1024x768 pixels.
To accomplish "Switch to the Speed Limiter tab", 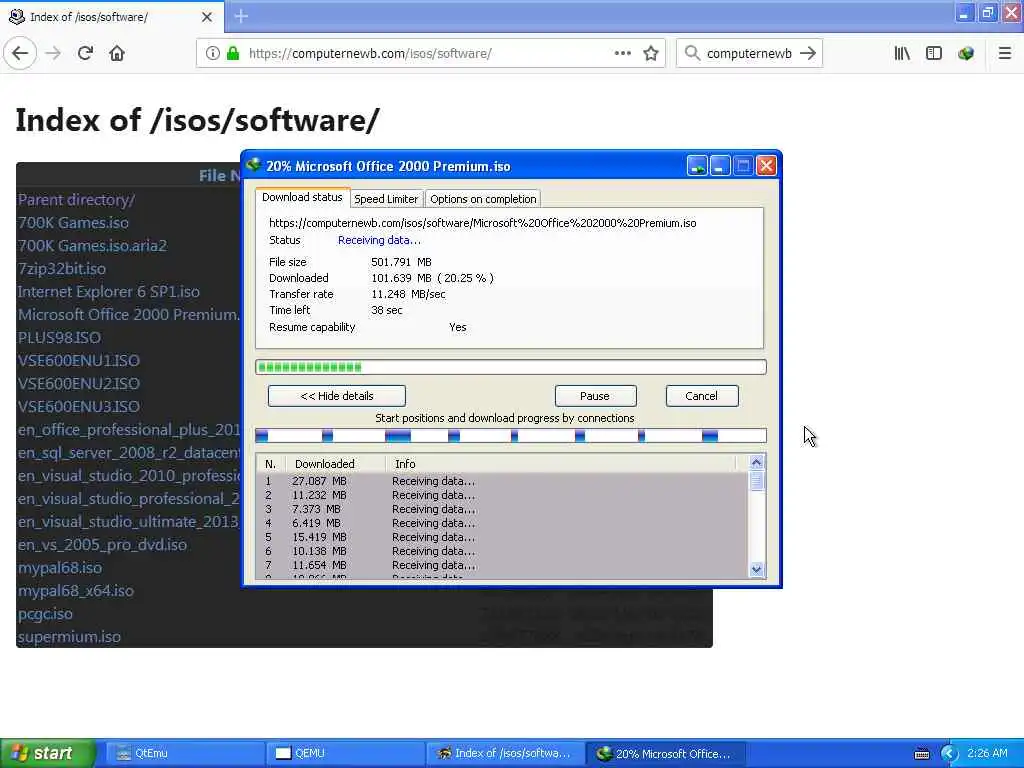I will (386, 199).
